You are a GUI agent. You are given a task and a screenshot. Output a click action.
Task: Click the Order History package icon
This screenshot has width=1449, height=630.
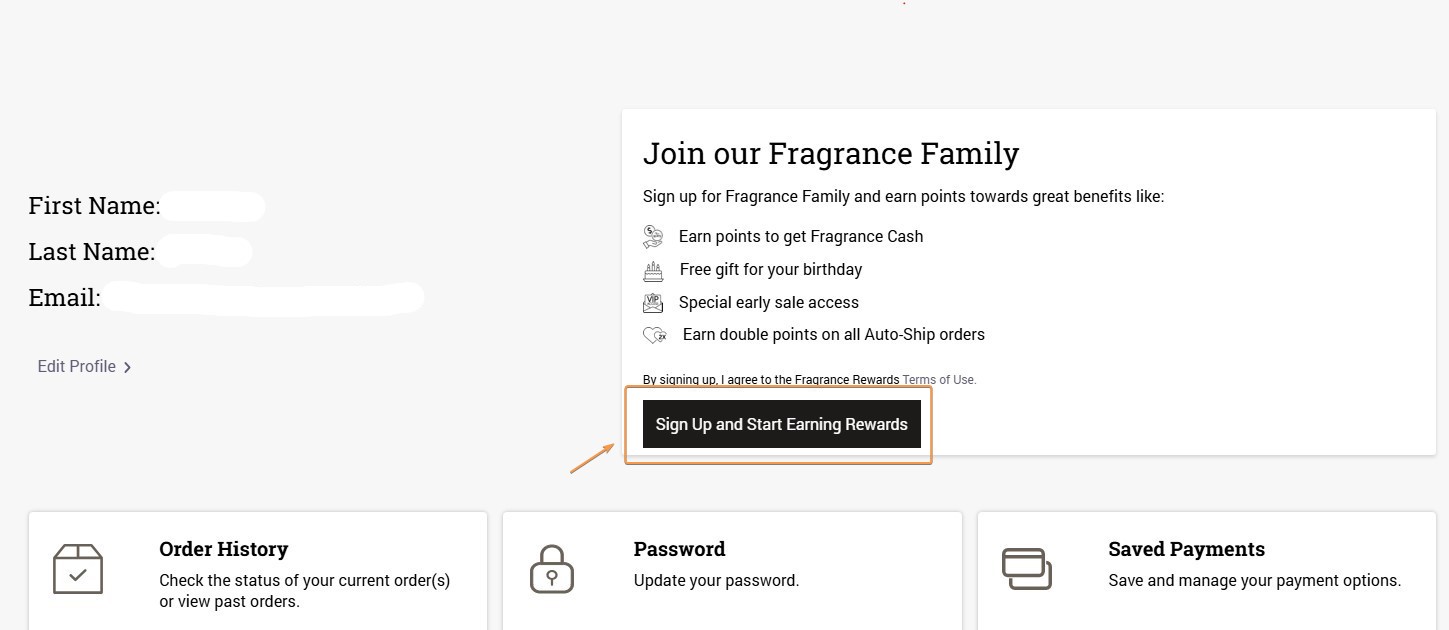click(x=77, y=568)
